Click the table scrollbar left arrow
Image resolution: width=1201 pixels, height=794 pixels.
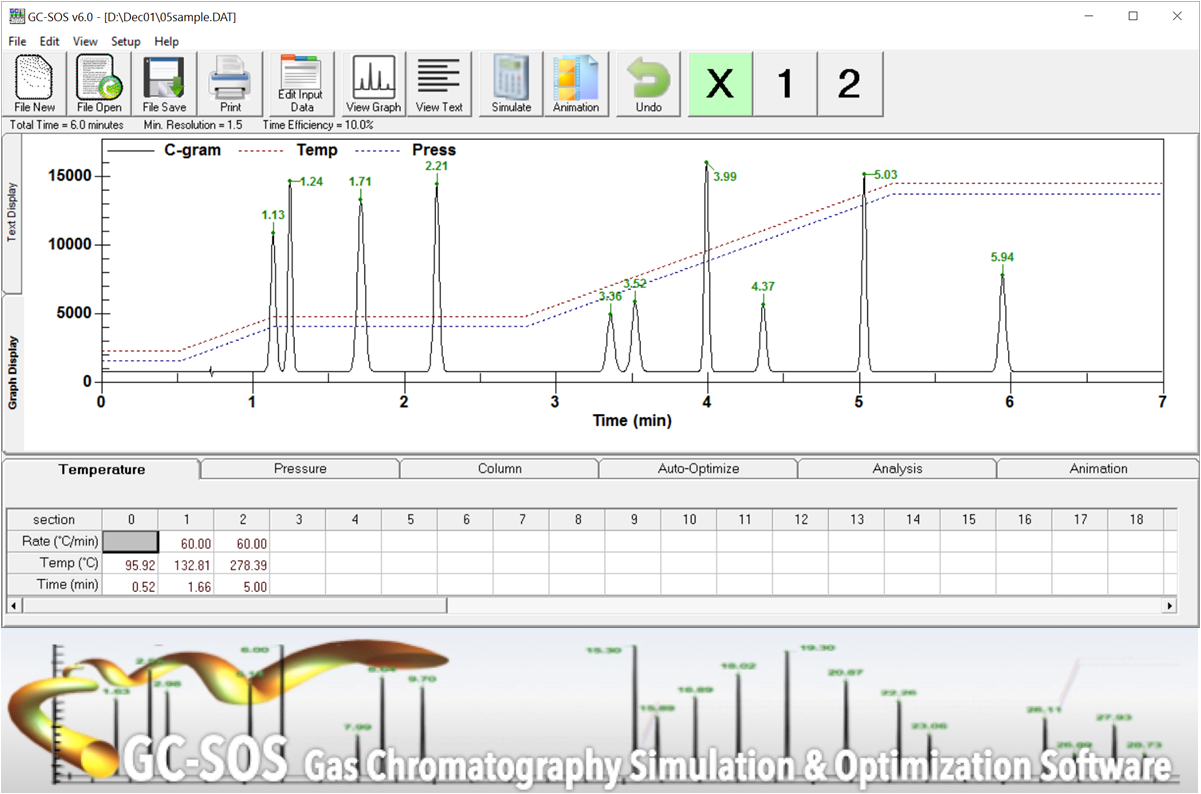point(14,605)
